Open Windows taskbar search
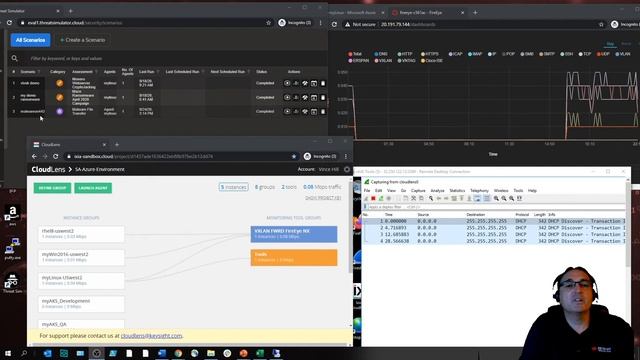The image size is (640, 360). (24, 353)
